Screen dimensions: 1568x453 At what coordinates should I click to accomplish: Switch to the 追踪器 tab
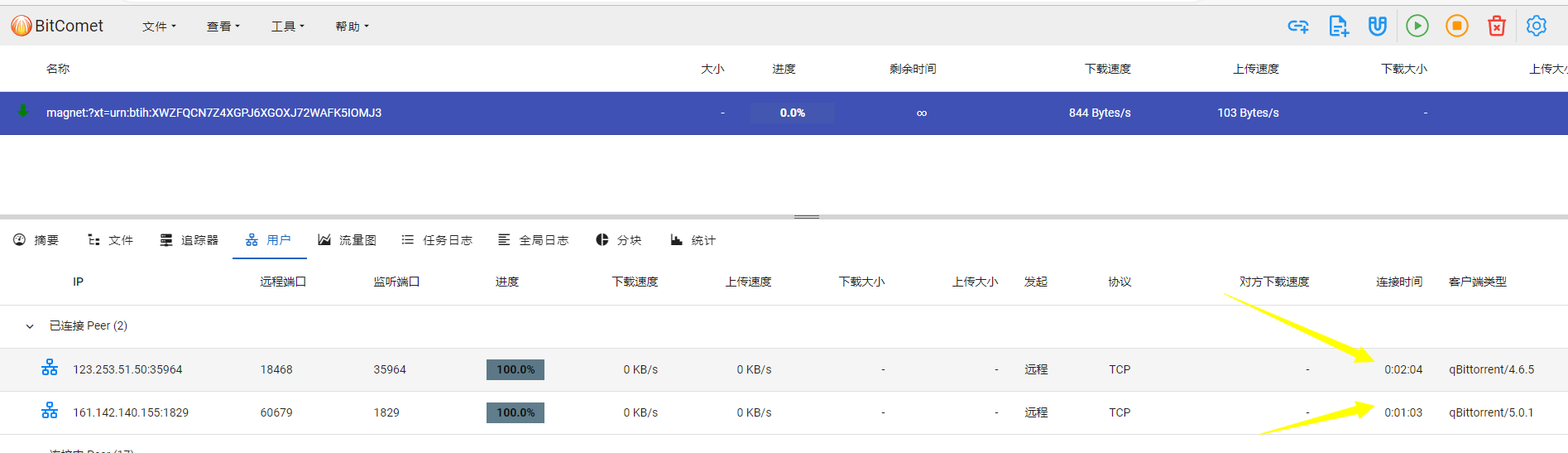[189, 240]
